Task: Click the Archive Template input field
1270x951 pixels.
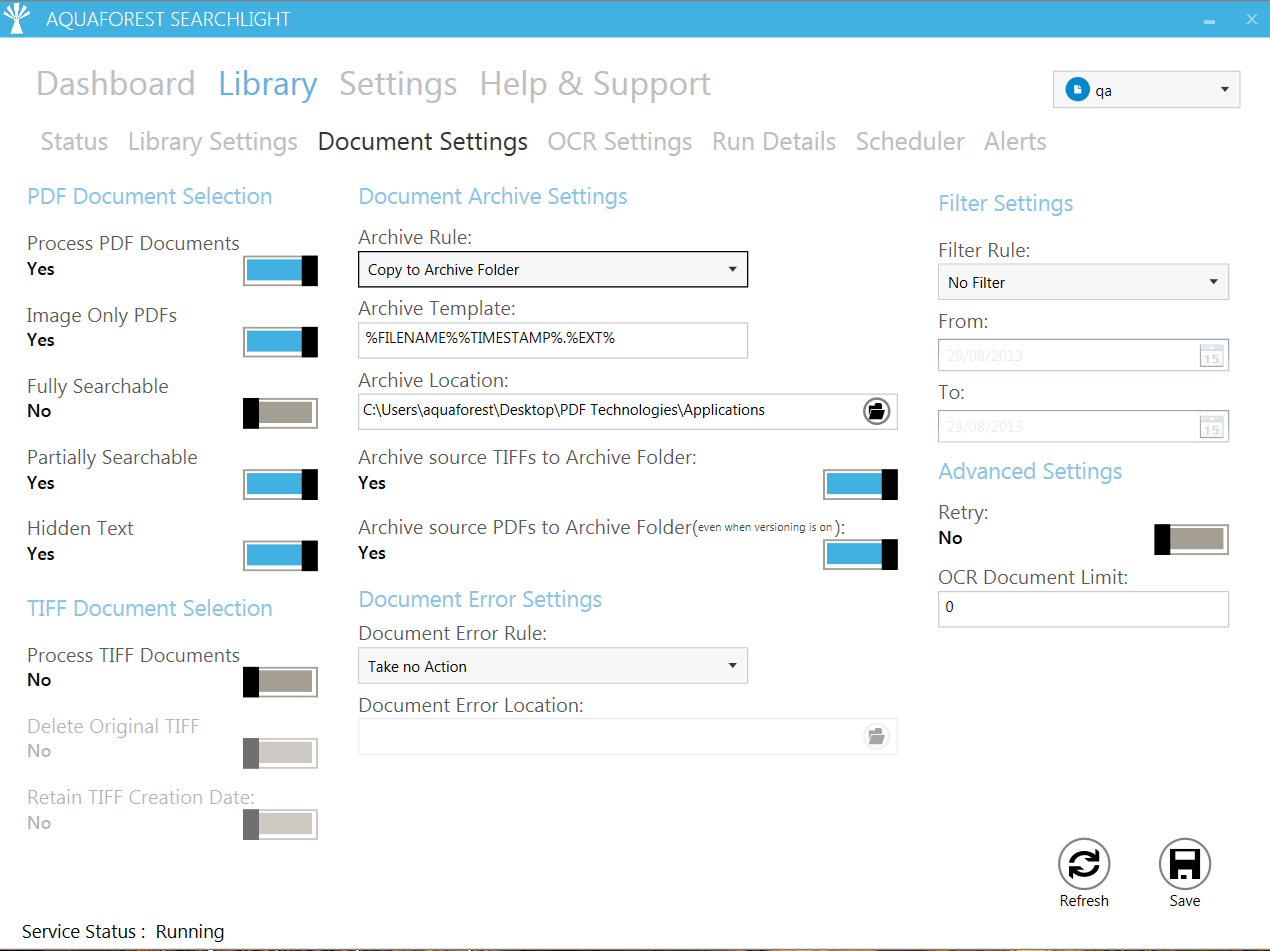Action: pyautogui.click(x=553, y=340)
